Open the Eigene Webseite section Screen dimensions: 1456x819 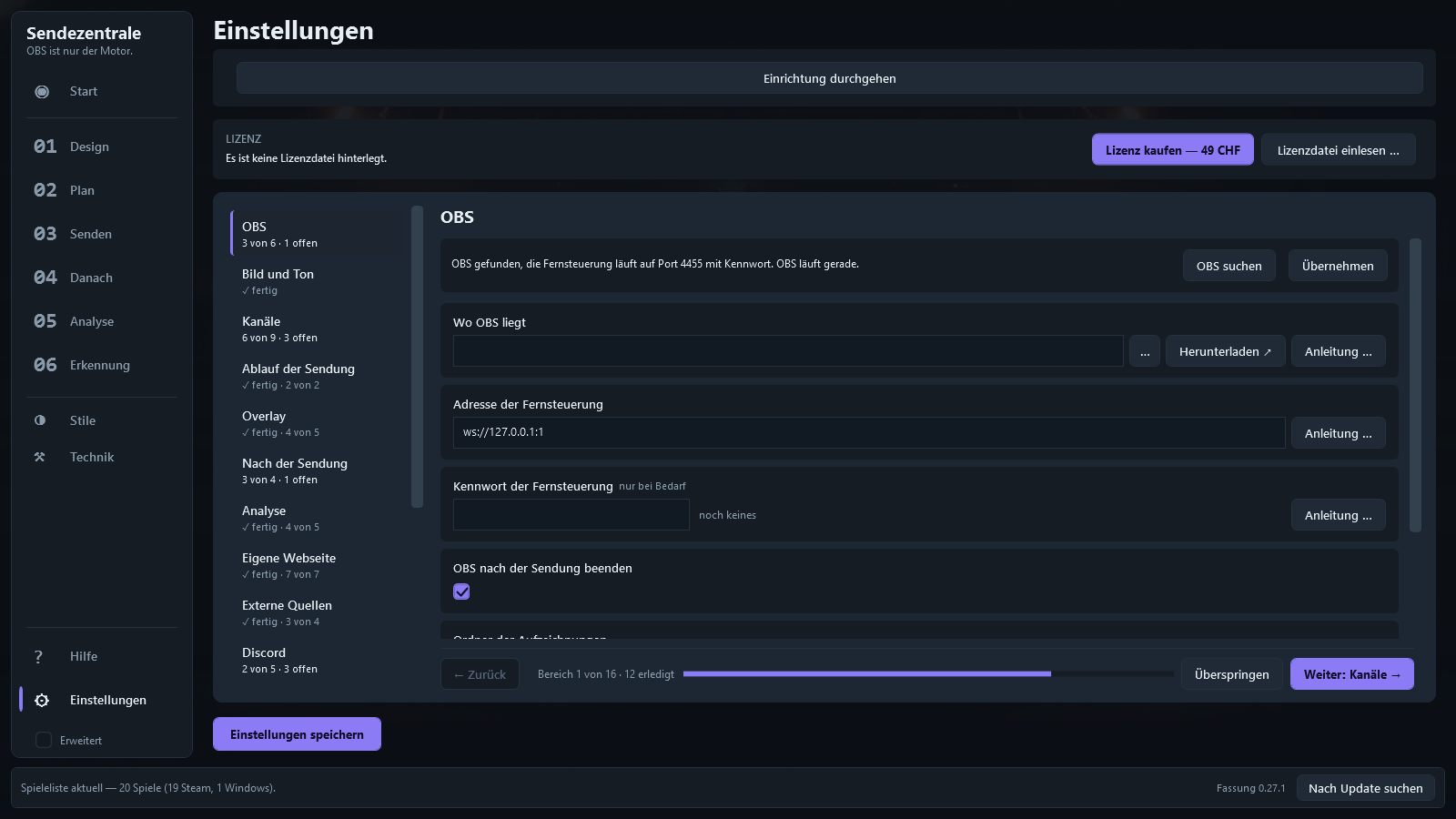[318, 565]
